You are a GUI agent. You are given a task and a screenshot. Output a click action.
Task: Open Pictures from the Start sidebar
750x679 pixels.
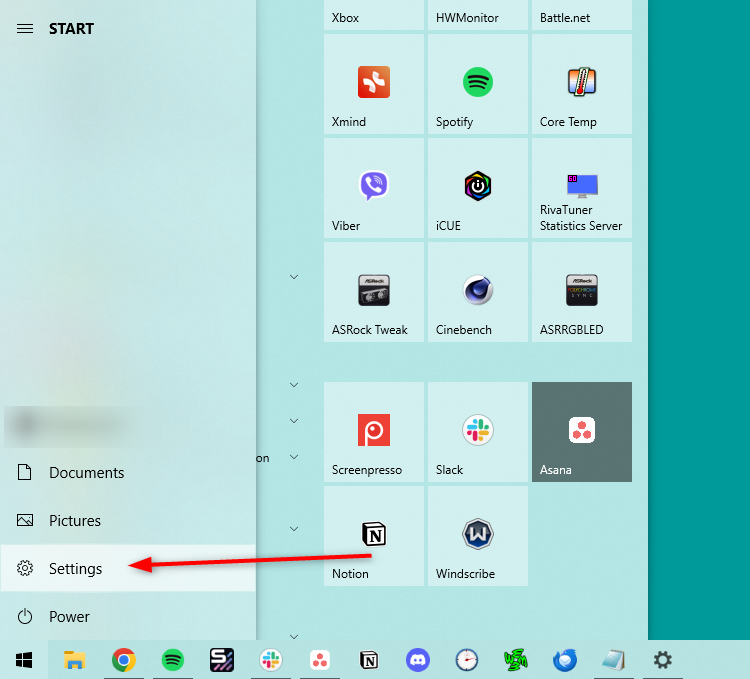pos(128,520)
